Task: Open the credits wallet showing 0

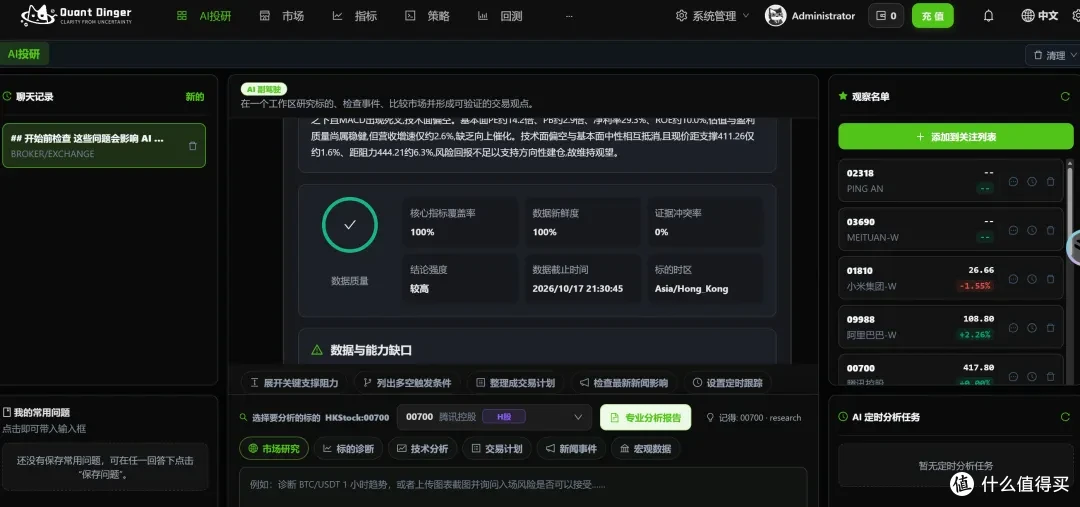Action: (x=886, y=16)
